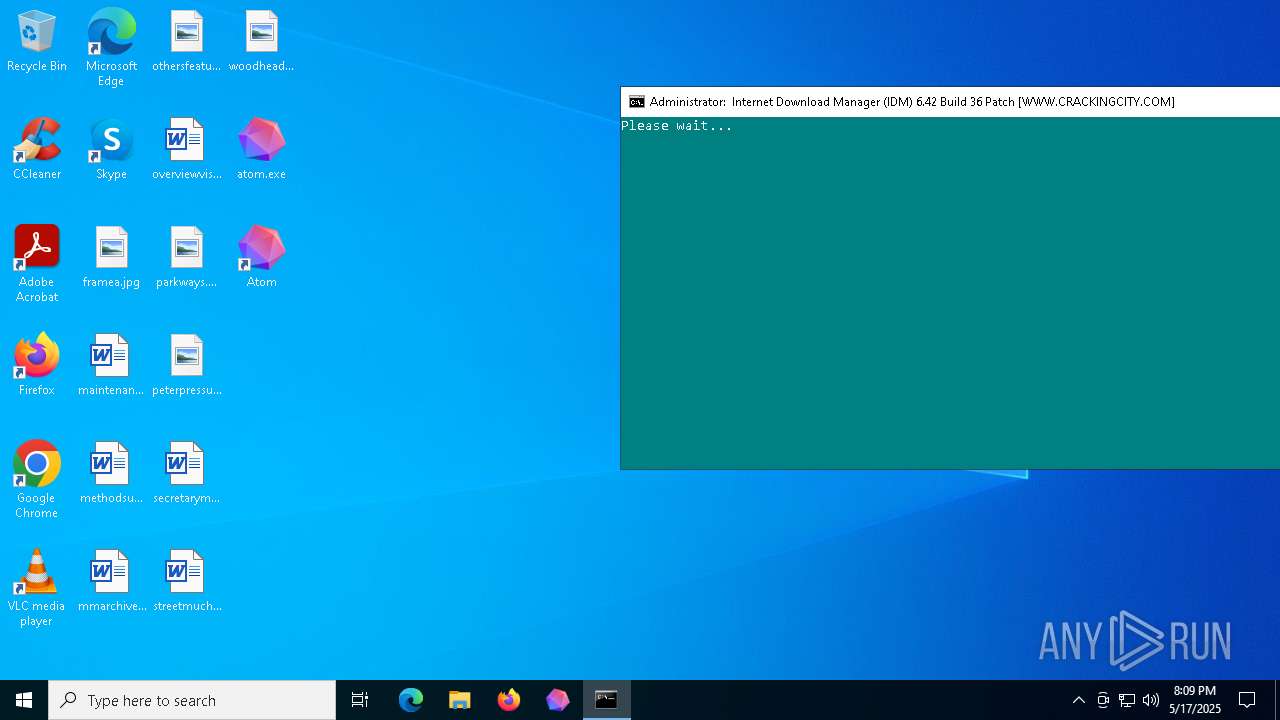Open the volume control tray icon
Viewport: 1280px width, 720px height.
tap(1151, 700)
